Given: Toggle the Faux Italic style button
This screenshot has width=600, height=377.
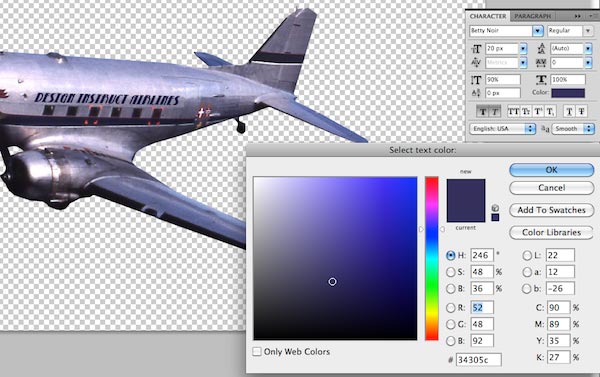Looking at the screenshot, I should point(494,111).
